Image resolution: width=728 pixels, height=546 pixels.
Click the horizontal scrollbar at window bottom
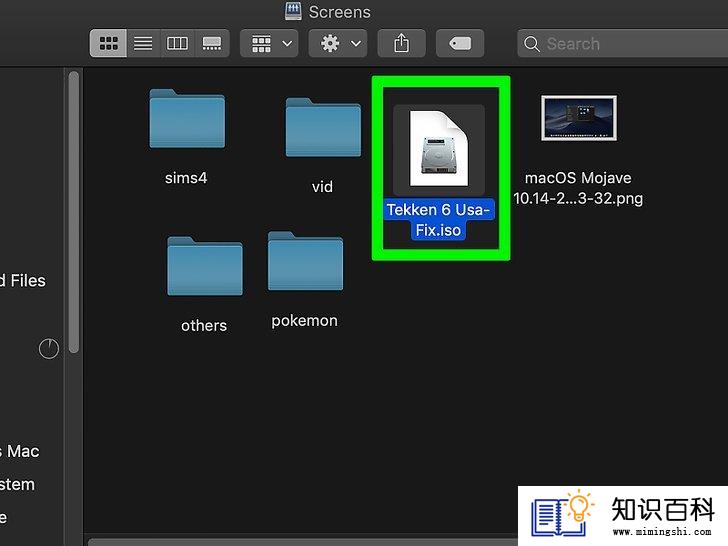[303, 542]
